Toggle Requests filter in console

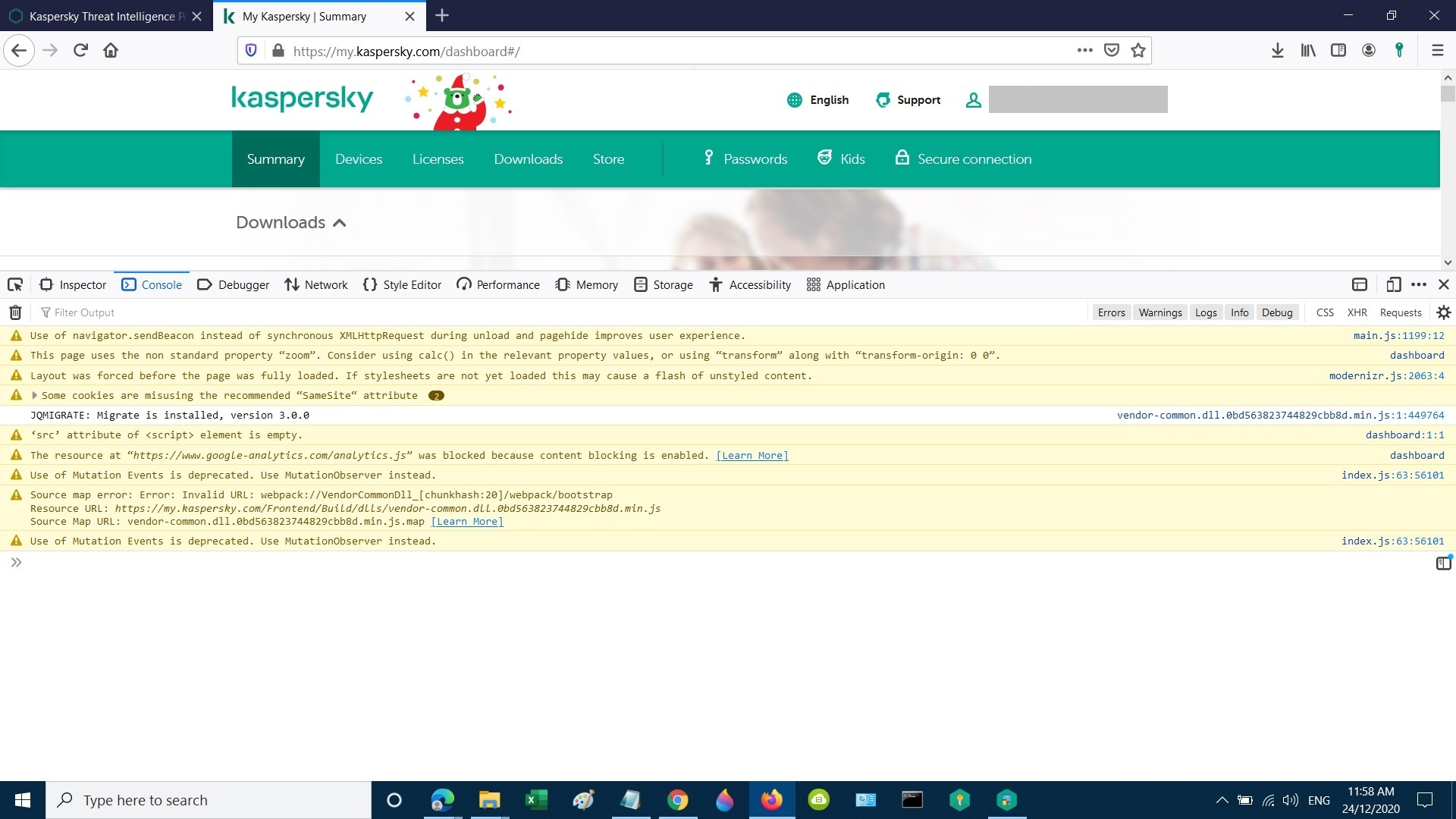tap(1400, 312)
